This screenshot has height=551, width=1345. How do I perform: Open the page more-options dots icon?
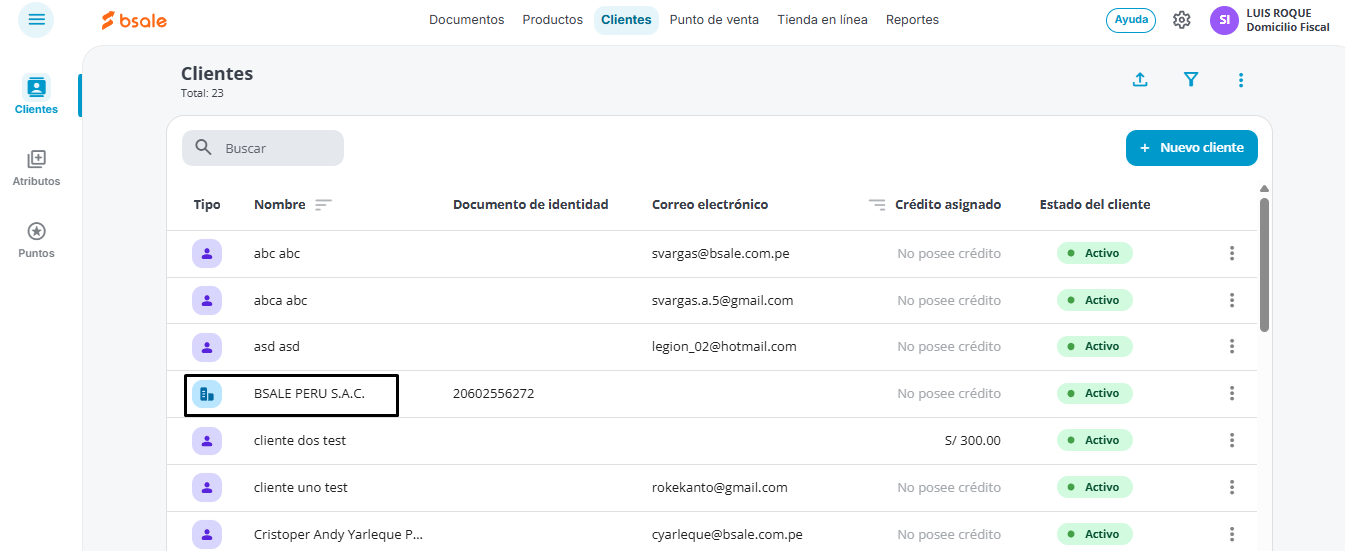(1241, 80)
